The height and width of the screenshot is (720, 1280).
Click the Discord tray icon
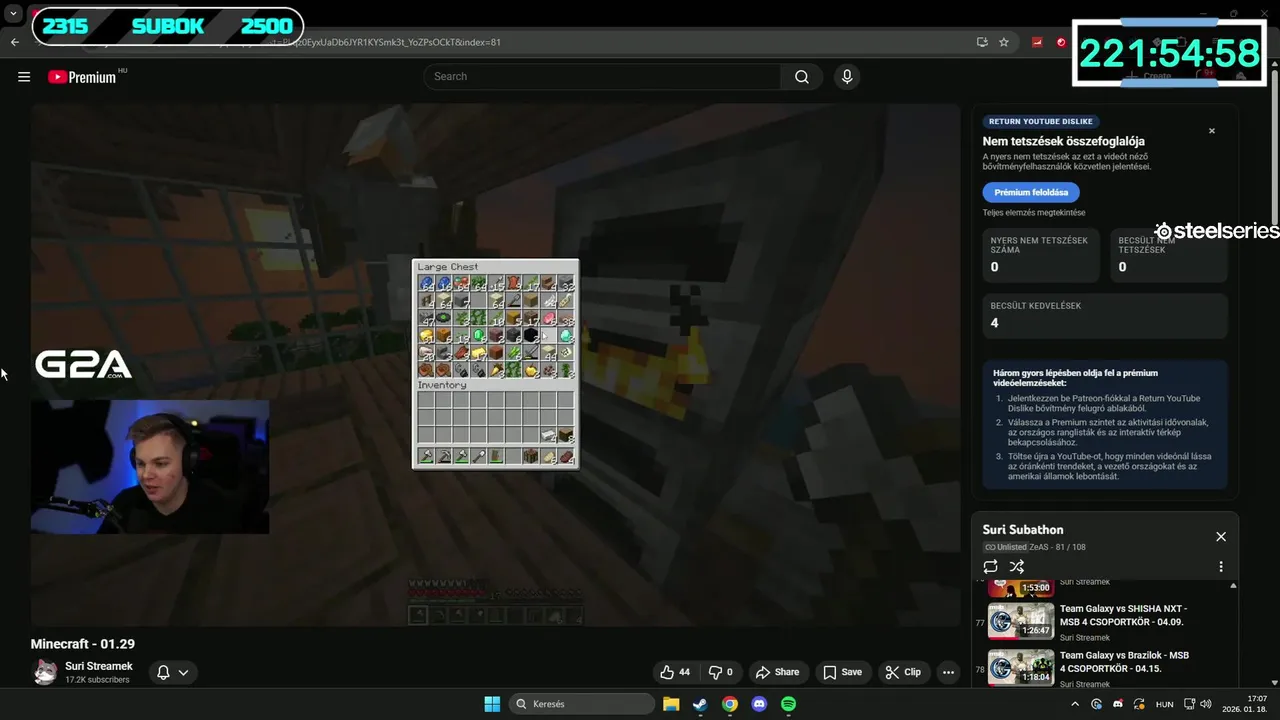(1118, 704)
